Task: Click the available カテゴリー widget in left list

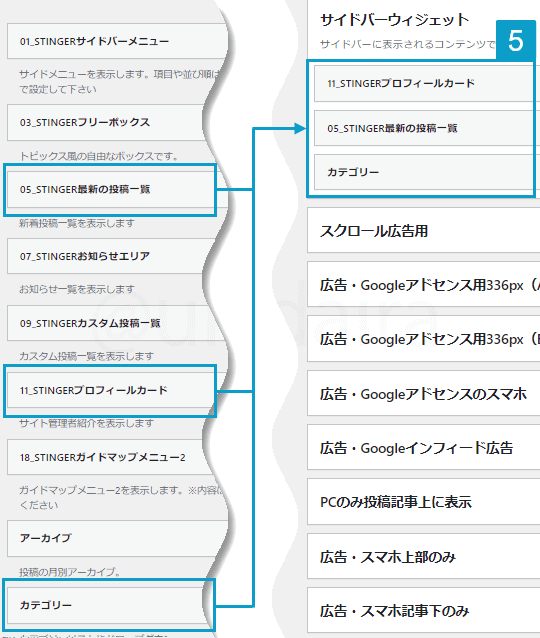Action: [x=109, y=605]
